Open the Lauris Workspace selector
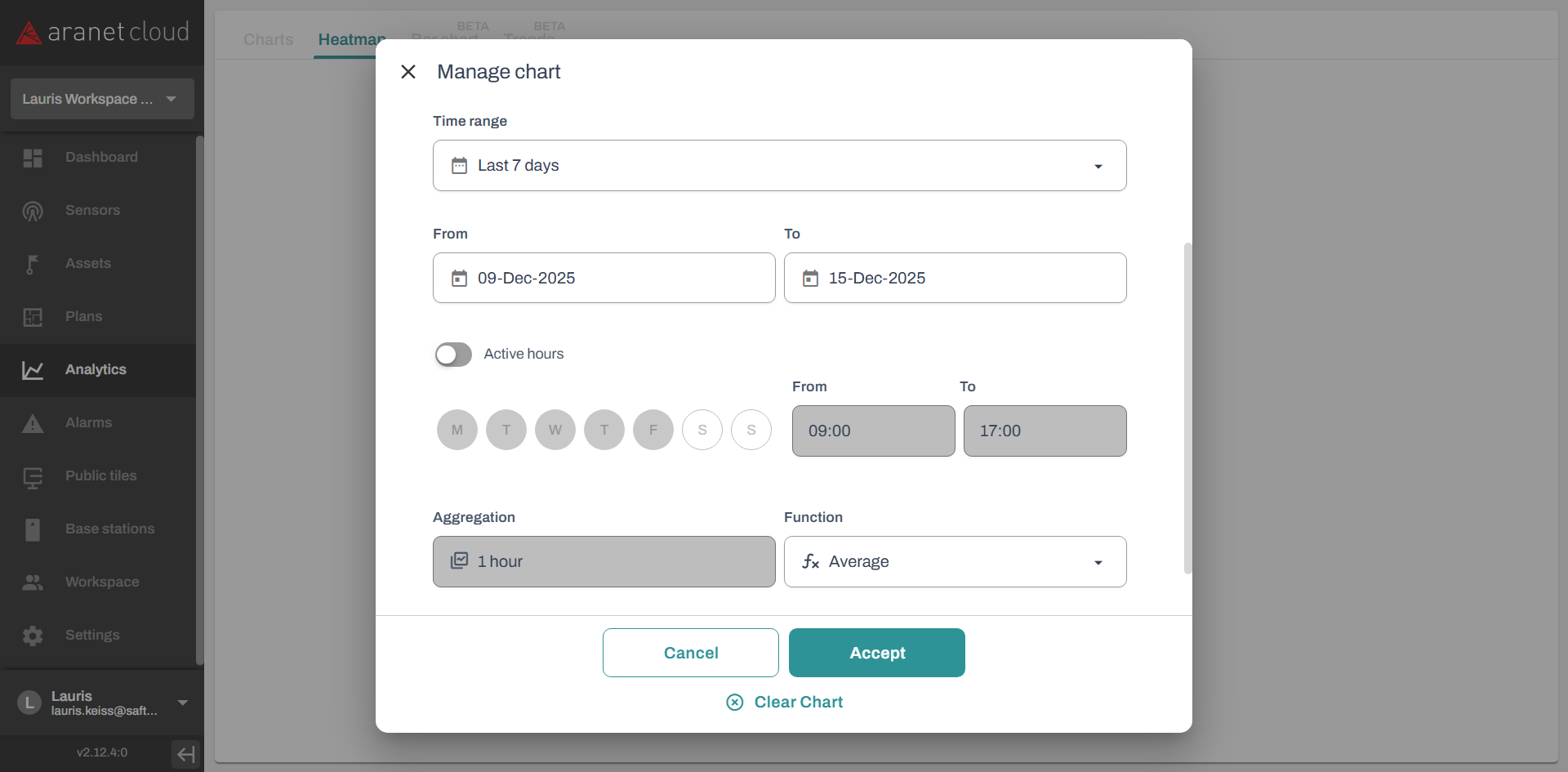 (x=102, y=99)
